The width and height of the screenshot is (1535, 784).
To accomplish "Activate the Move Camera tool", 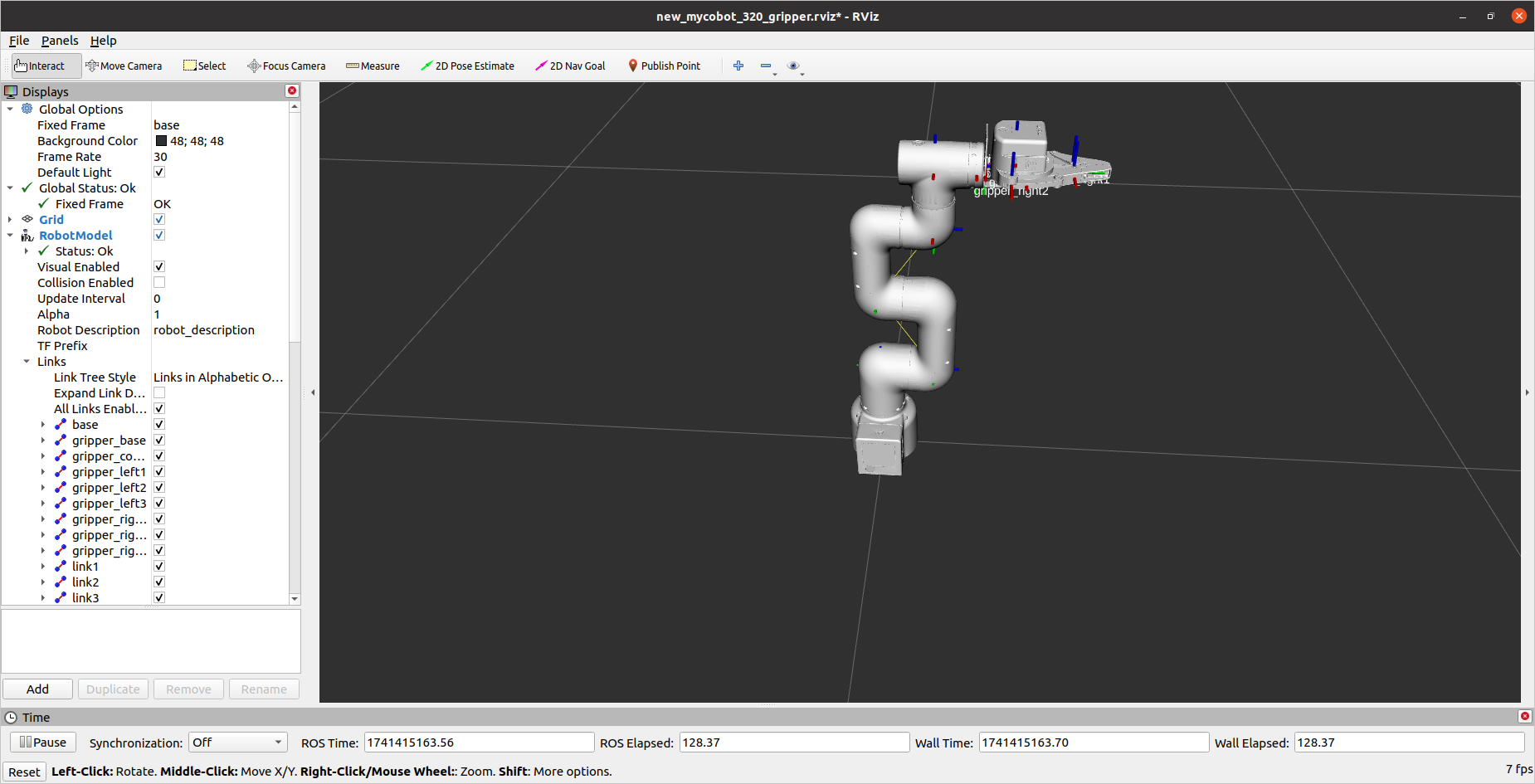I will point(124,66).
